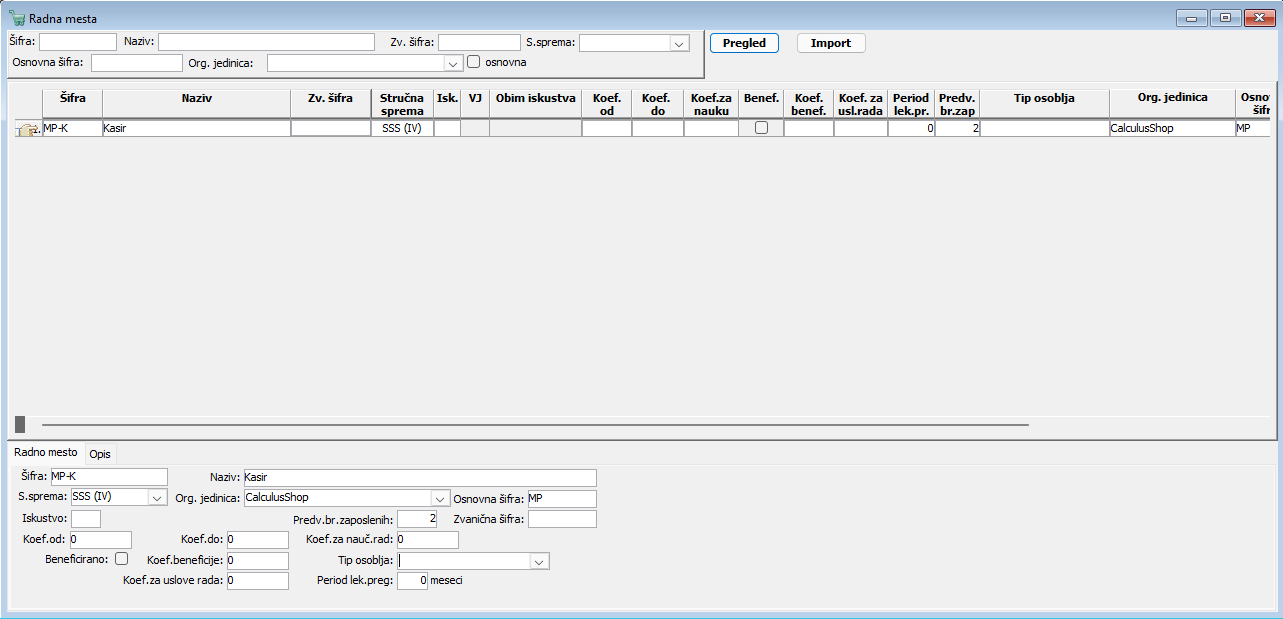
Task: Click the Pregled button
Action: tap(744, 43)
